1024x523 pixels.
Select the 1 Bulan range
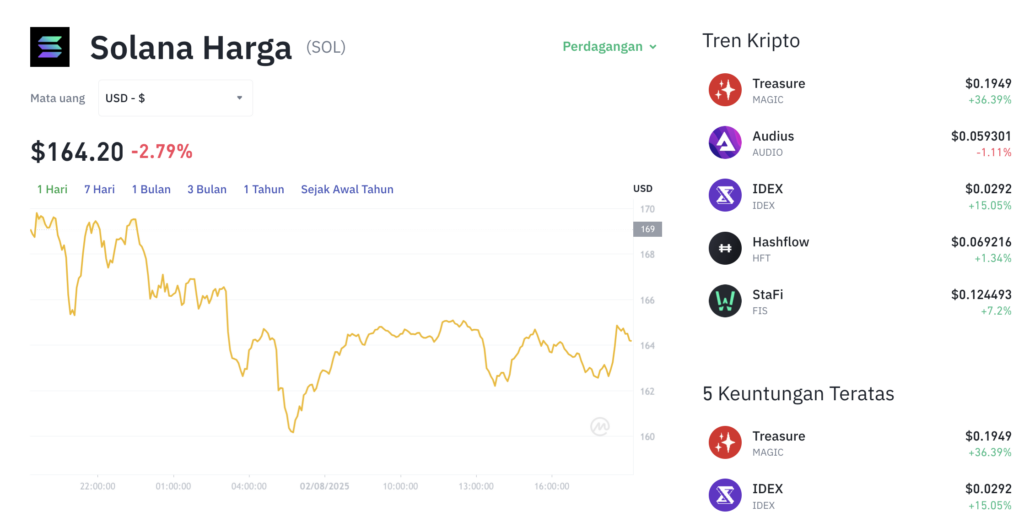151,189
